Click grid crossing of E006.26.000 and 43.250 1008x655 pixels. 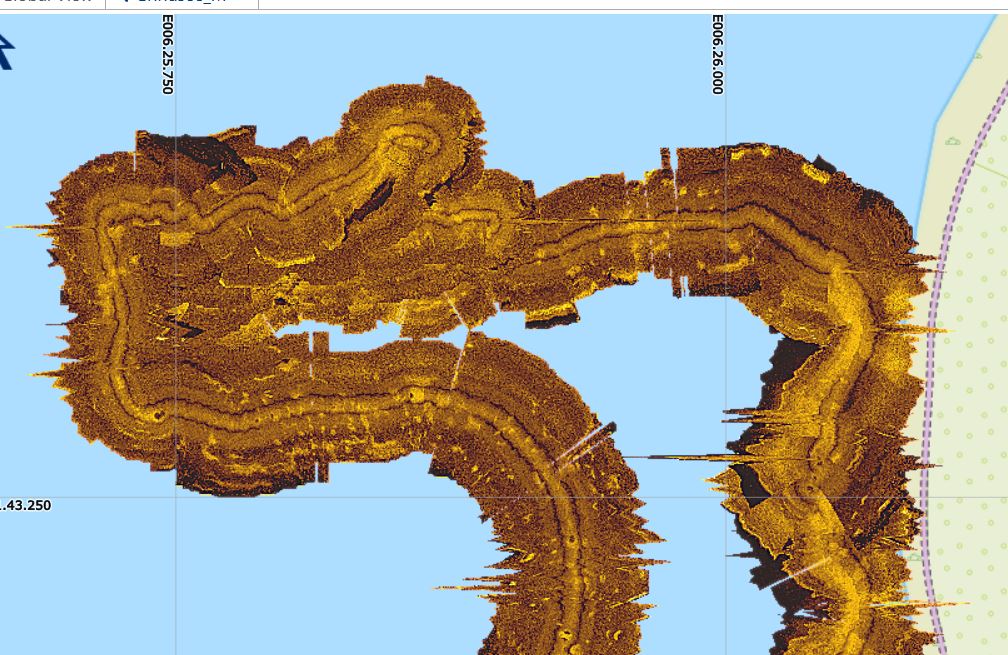[x=726, y=497]
